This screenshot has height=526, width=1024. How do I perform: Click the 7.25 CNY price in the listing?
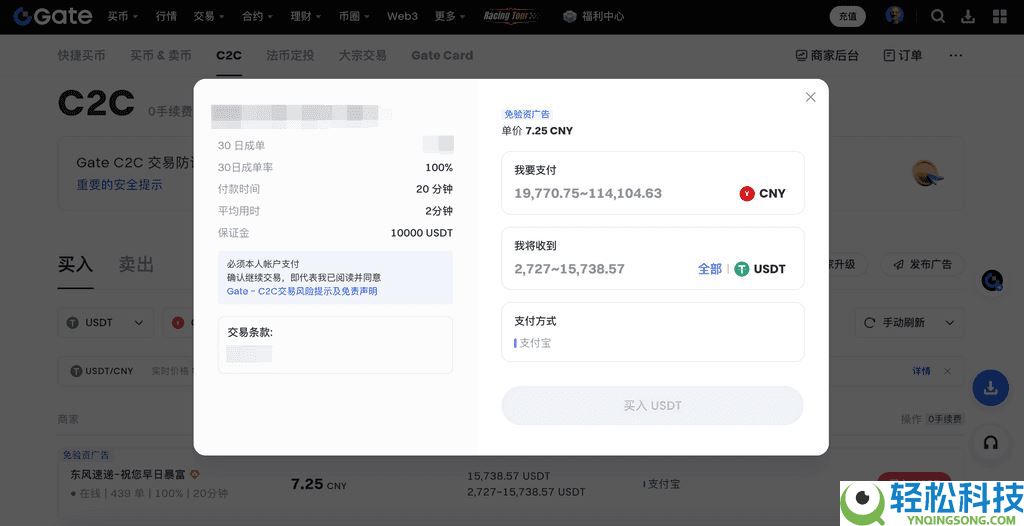319,484
